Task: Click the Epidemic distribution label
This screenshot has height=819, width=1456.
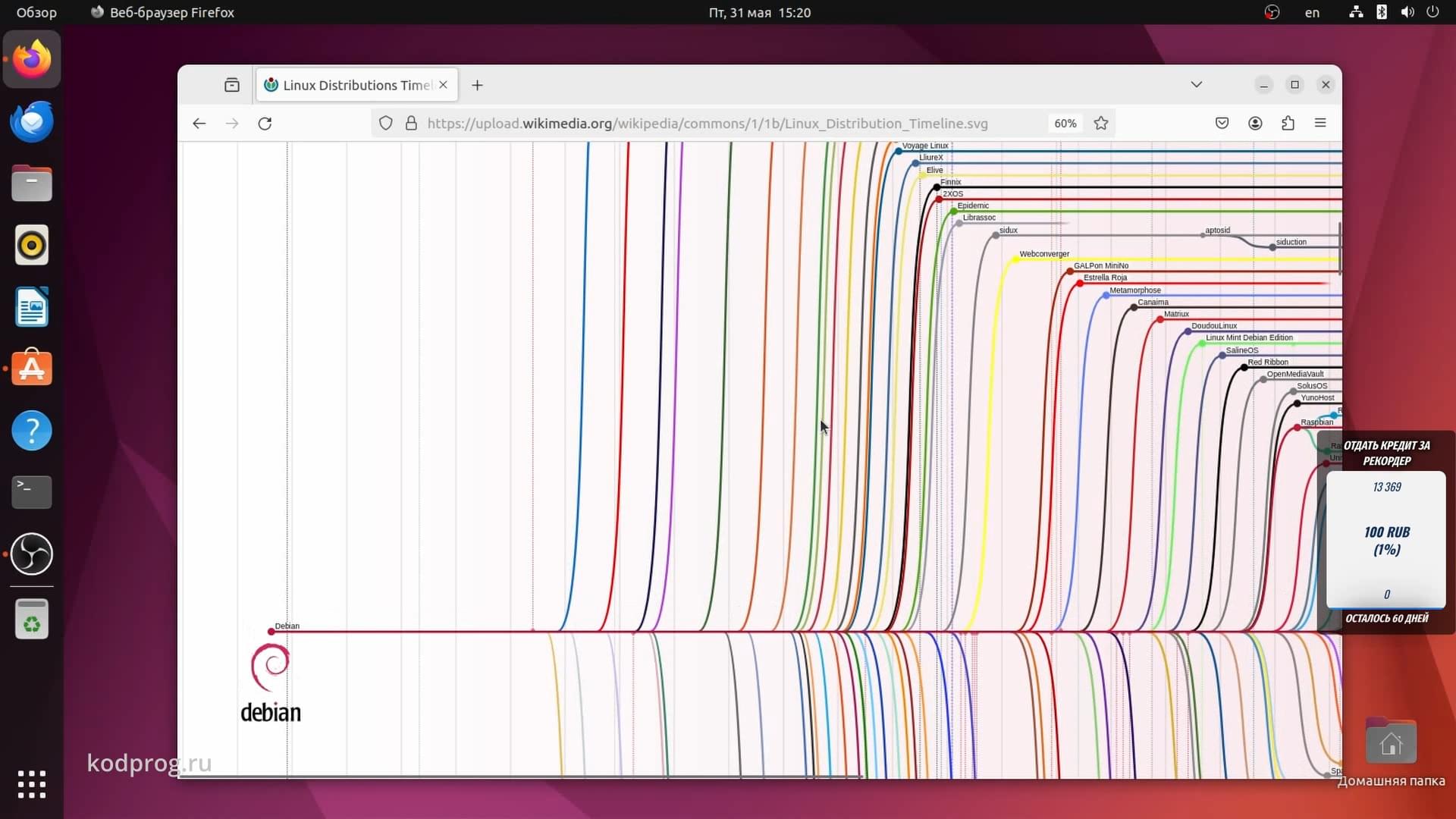Action: [972, 206]
